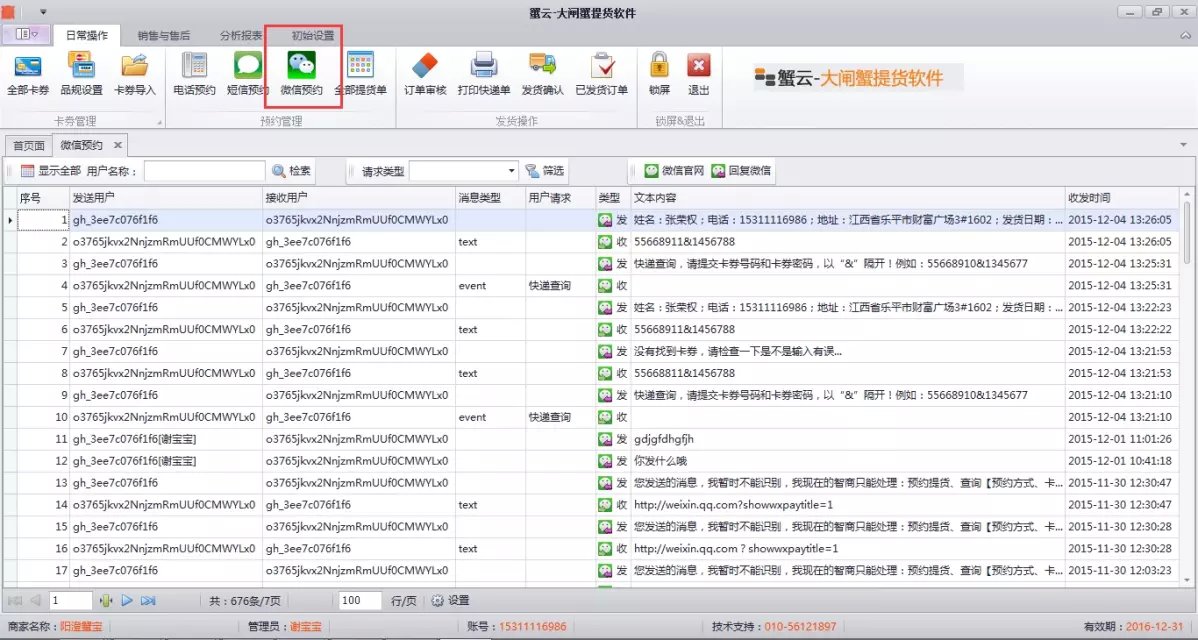Open 微信预约 WeChat booking icon
Viewport: 1198px width, 640px height.
tap(301, 74)
